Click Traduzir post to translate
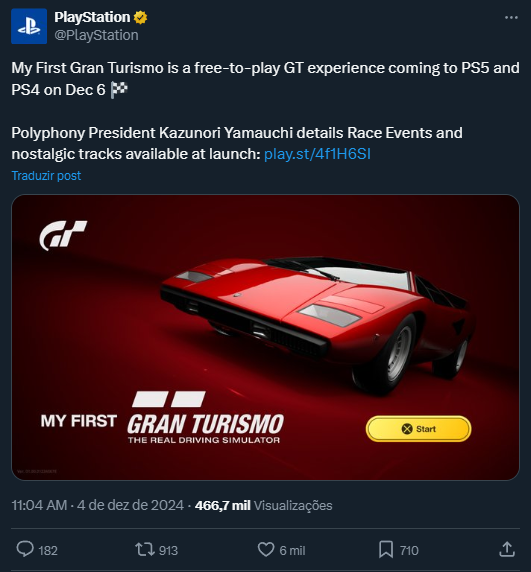 click(x=46, y=175)
